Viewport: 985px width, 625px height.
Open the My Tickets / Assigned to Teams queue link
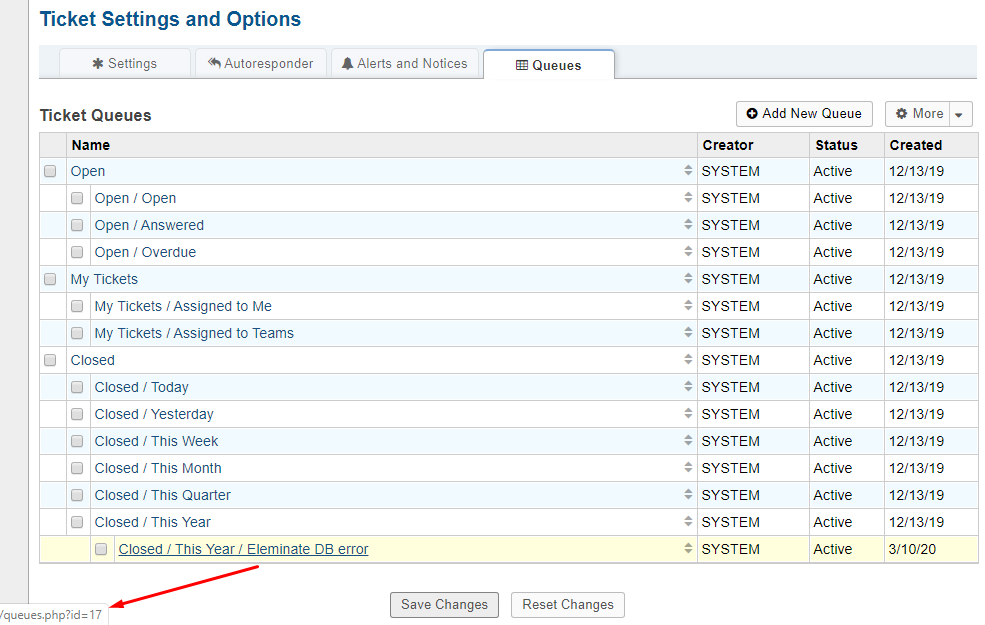(x=194, y=333)
